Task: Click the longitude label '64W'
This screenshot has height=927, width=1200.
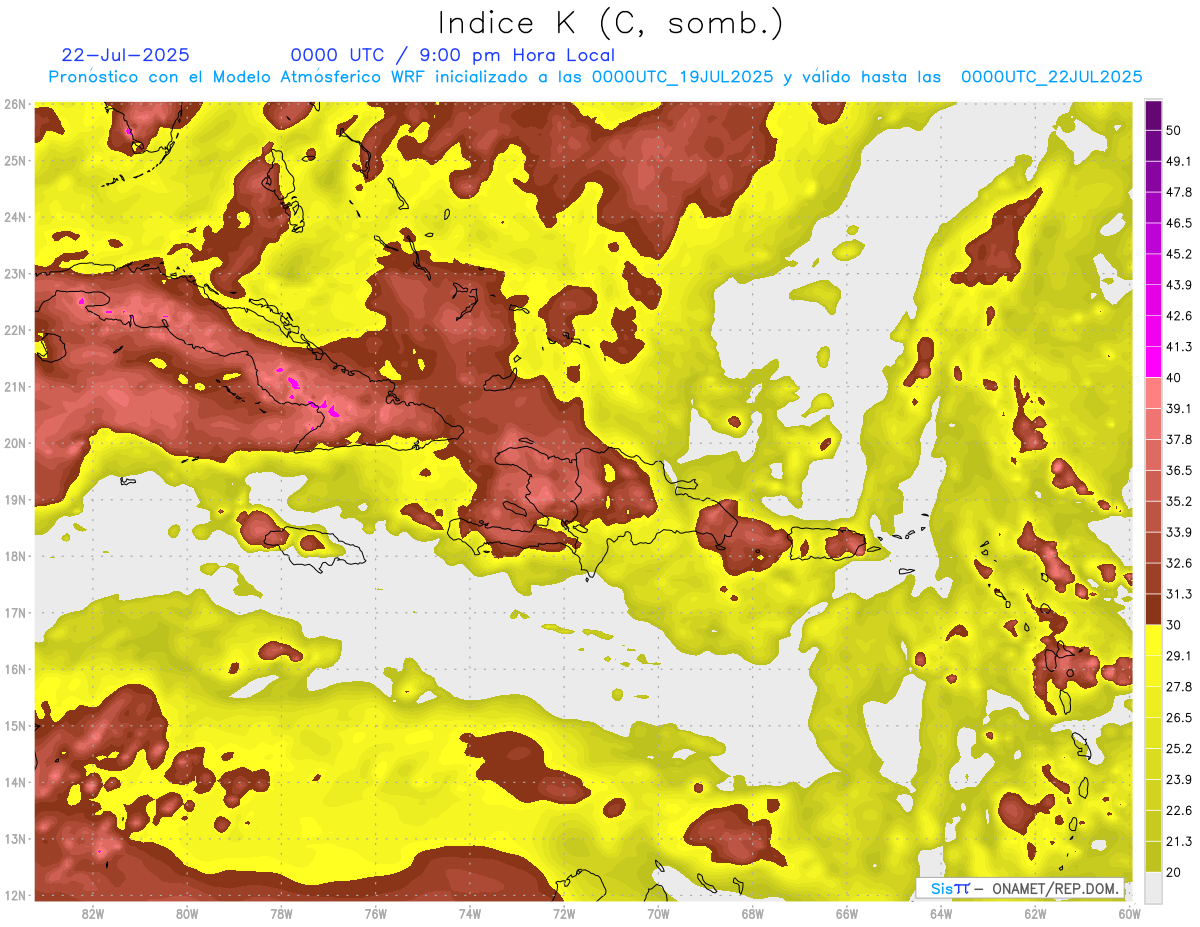Action: click(941, 913)
